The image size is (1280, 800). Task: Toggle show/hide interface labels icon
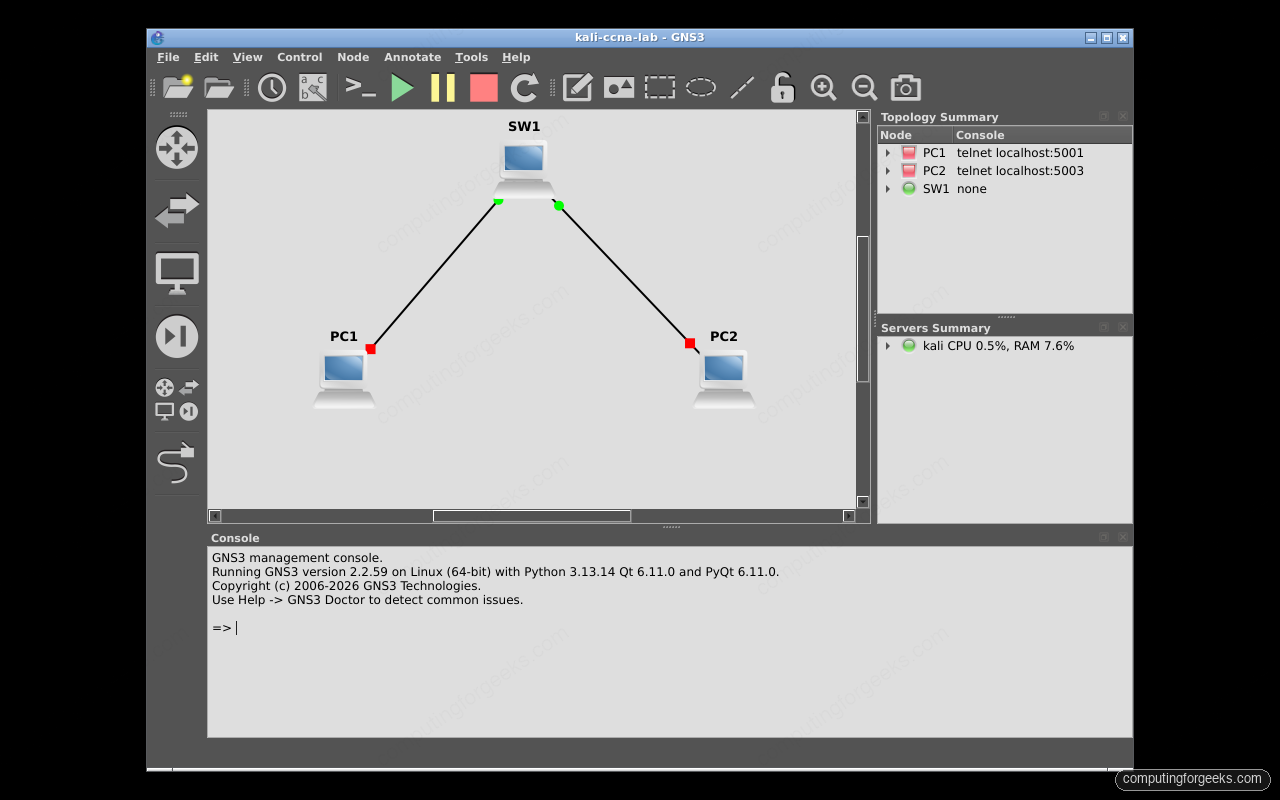pos(313,87)
